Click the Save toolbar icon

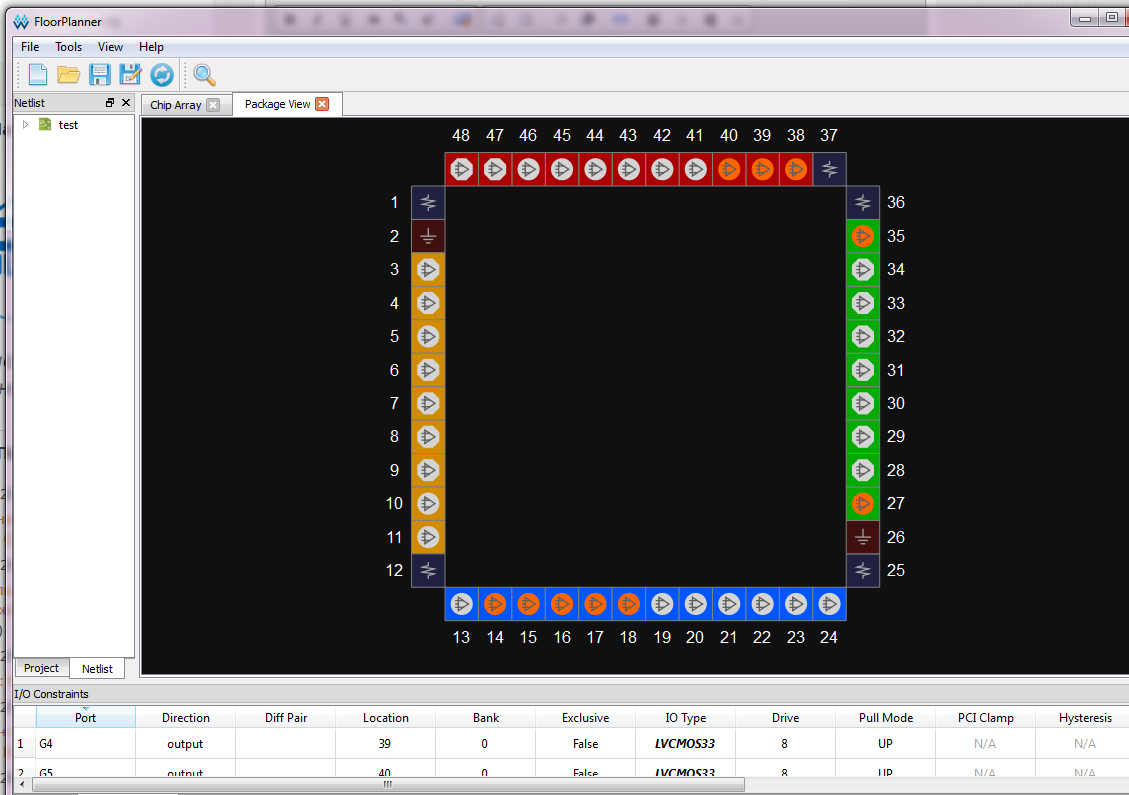(99, 74)
